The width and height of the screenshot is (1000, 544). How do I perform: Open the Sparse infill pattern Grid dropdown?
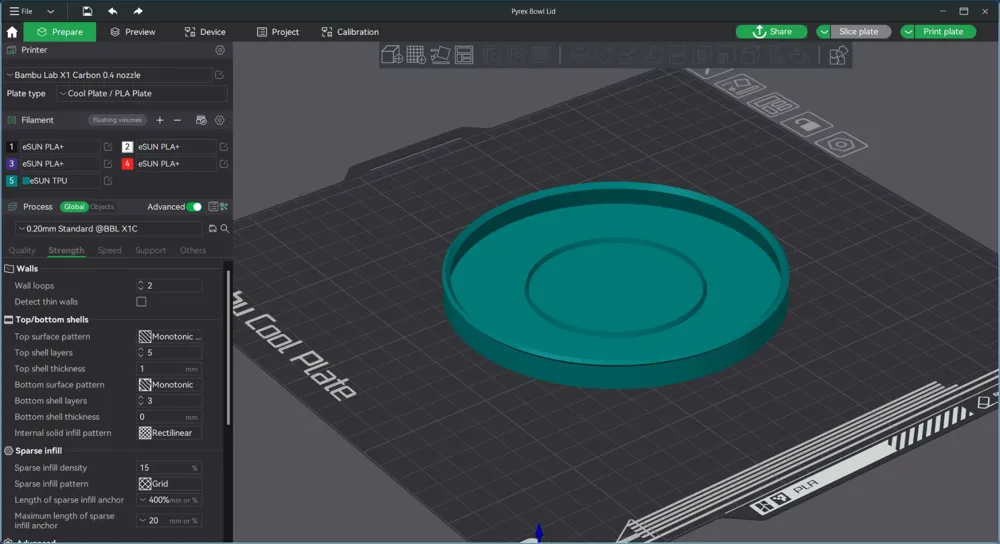point(169,484)
